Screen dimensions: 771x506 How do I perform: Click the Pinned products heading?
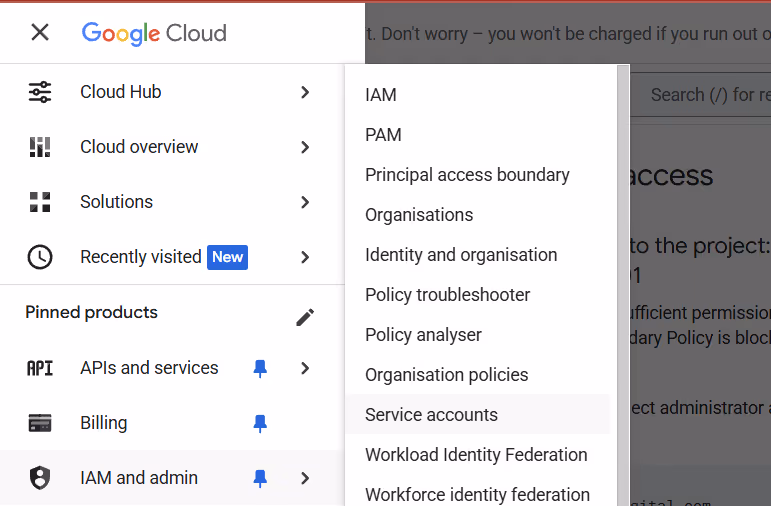click(91, 312)
